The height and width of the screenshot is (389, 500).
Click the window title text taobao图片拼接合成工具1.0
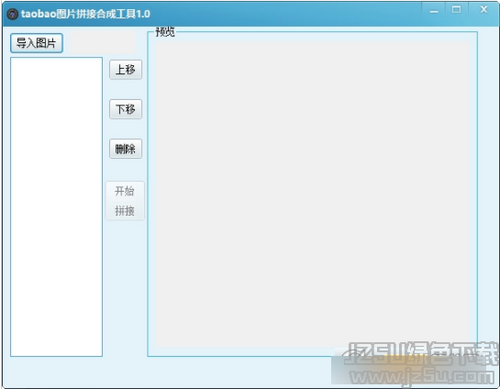click(85, 14)
